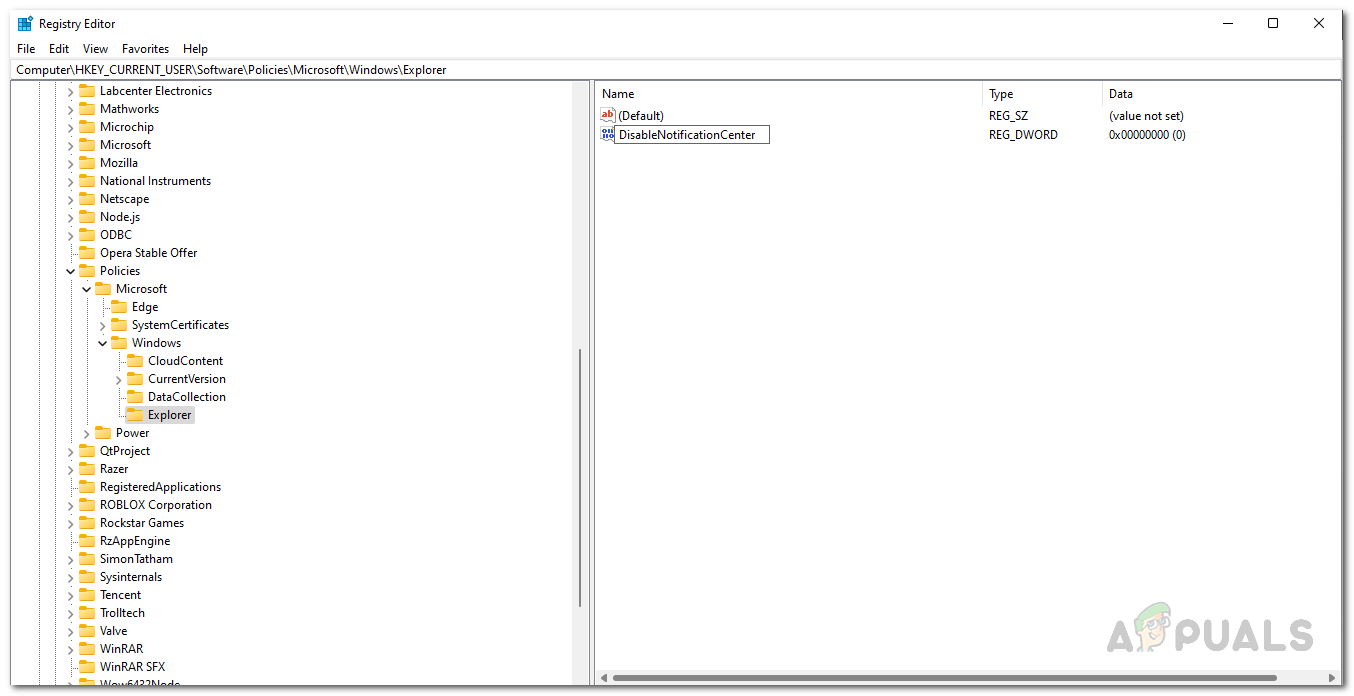1354x696 pixels.
Task: Open the Favorites menu
Action: click(146, 49)
